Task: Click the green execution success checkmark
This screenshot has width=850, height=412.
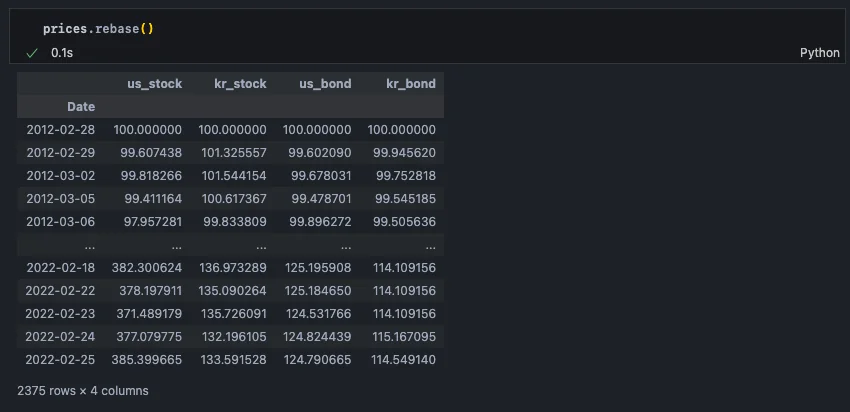Action: 32,52
